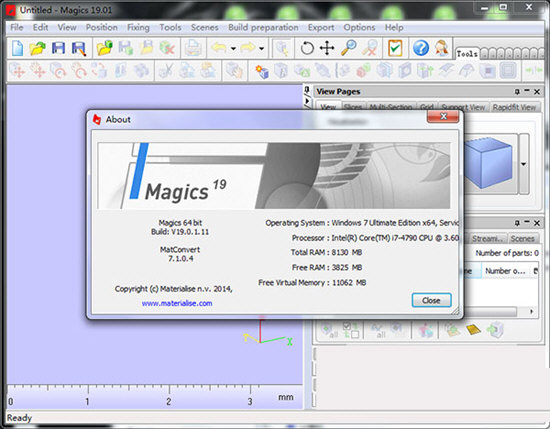Open the checklist clipboard icon
Screen dimensions: 550x429
[x=395, y=48]
